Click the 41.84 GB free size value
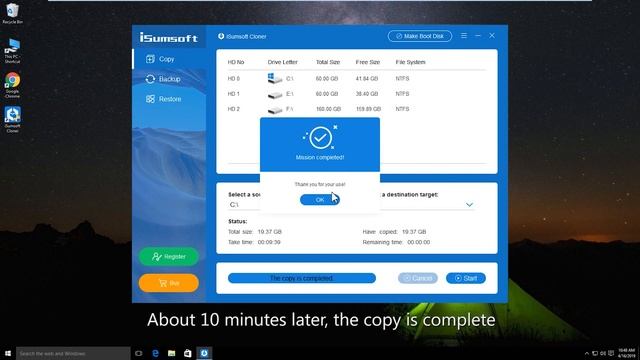 (x=367, y=78)
